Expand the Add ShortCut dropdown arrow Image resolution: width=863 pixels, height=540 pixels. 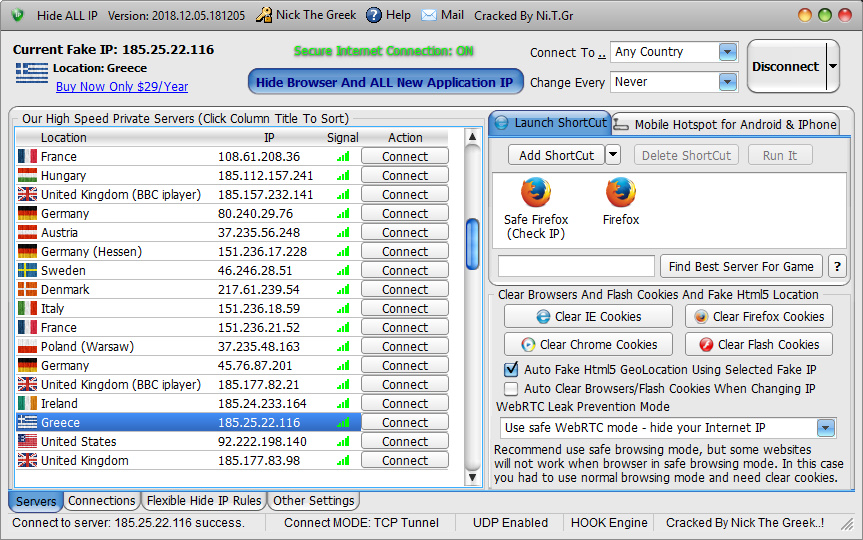613,155
